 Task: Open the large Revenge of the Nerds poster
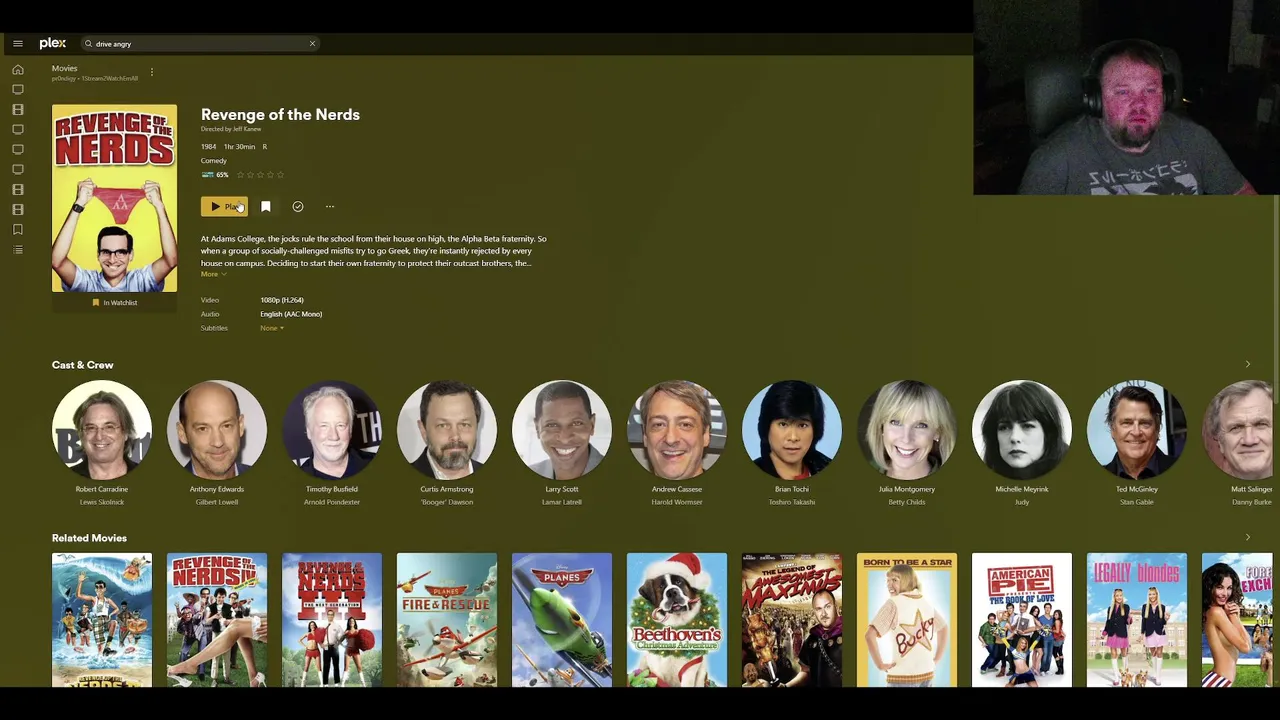pos(114,198)
